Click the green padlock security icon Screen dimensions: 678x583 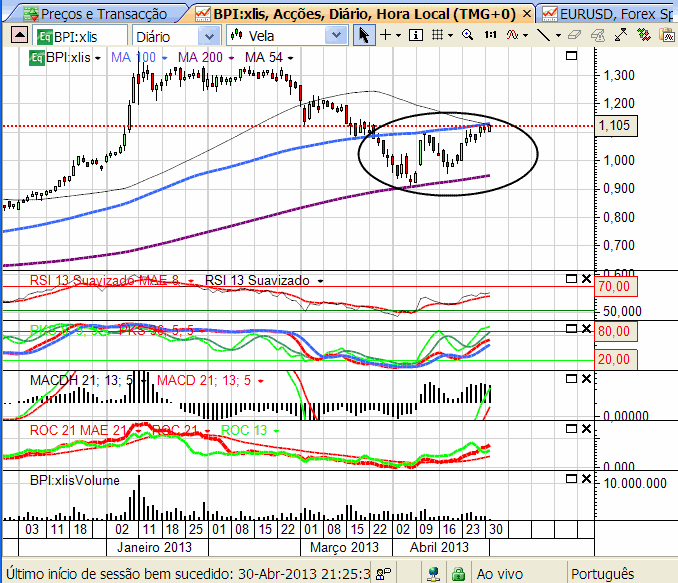coord(458,574)
